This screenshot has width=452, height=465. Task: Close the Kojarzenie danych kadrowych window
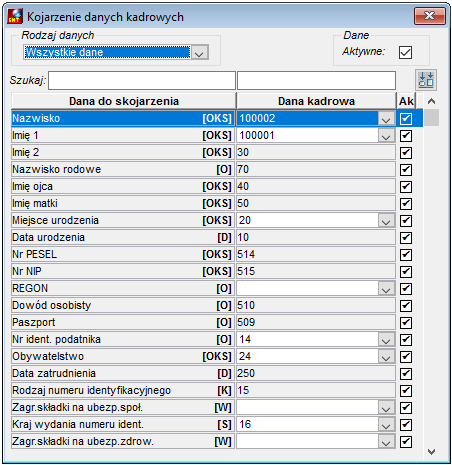tap(430, 16)
